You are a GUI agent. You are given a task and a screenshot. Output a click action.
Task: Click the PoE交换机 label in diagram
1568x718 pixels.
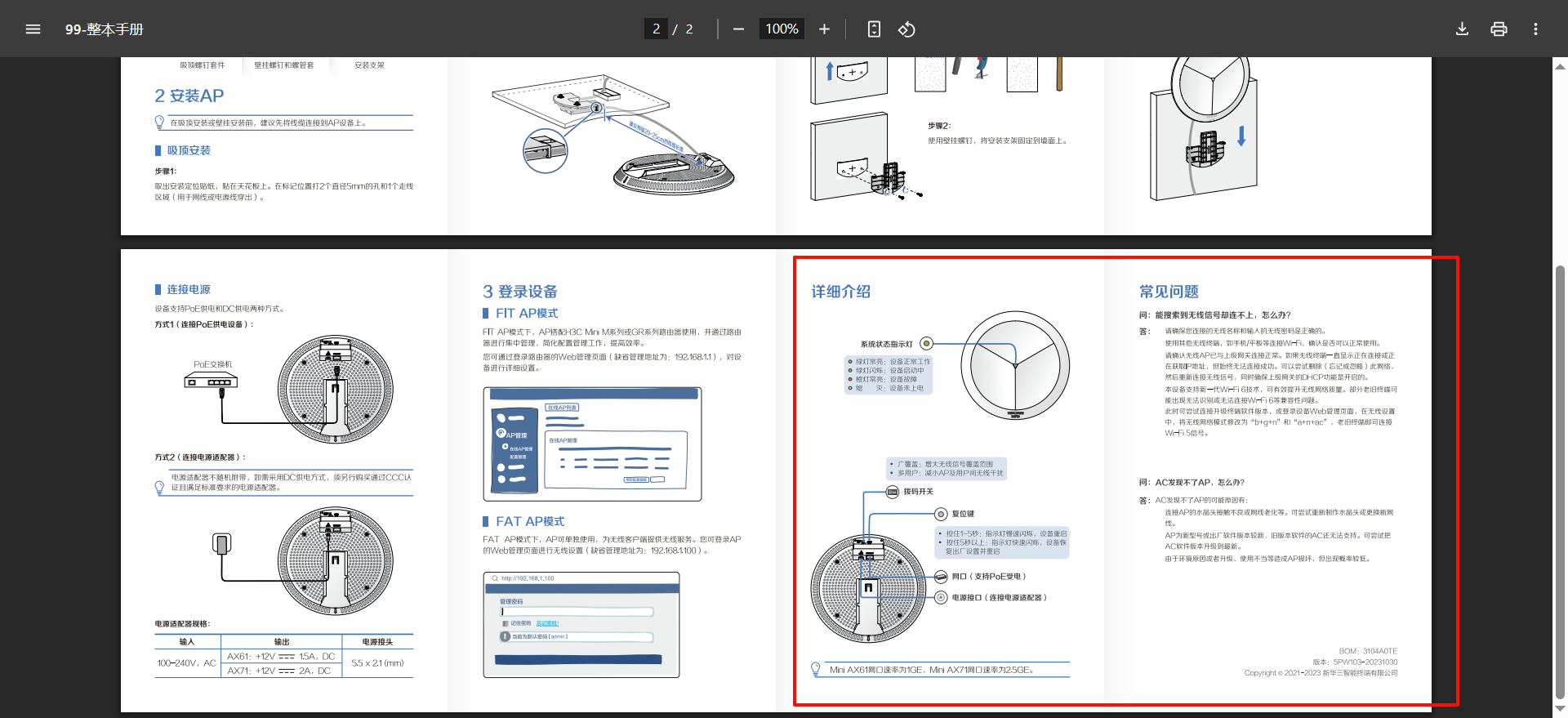(x=212, y=364)
